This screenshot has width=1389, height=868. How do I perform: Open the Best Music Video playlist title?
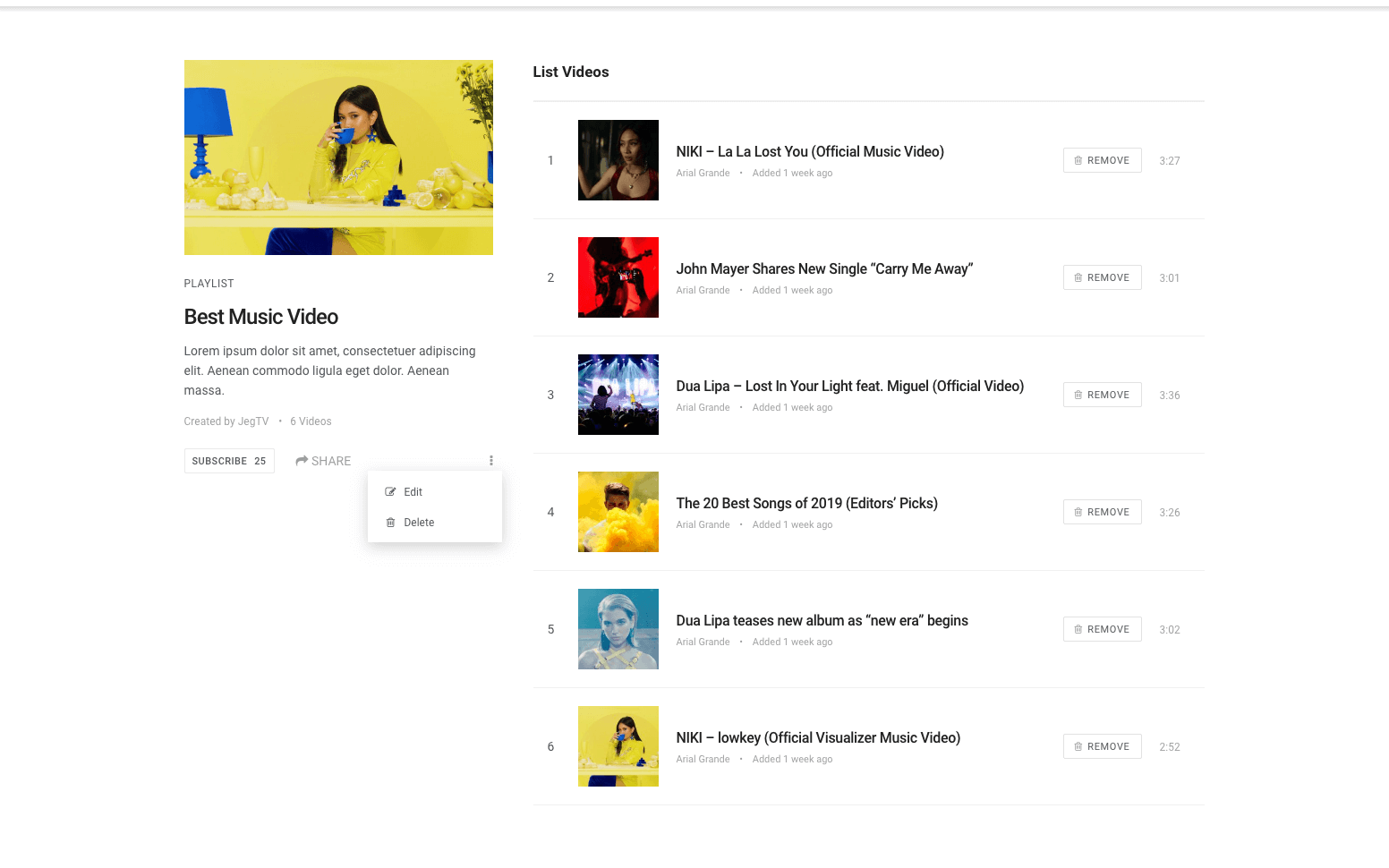260,317
